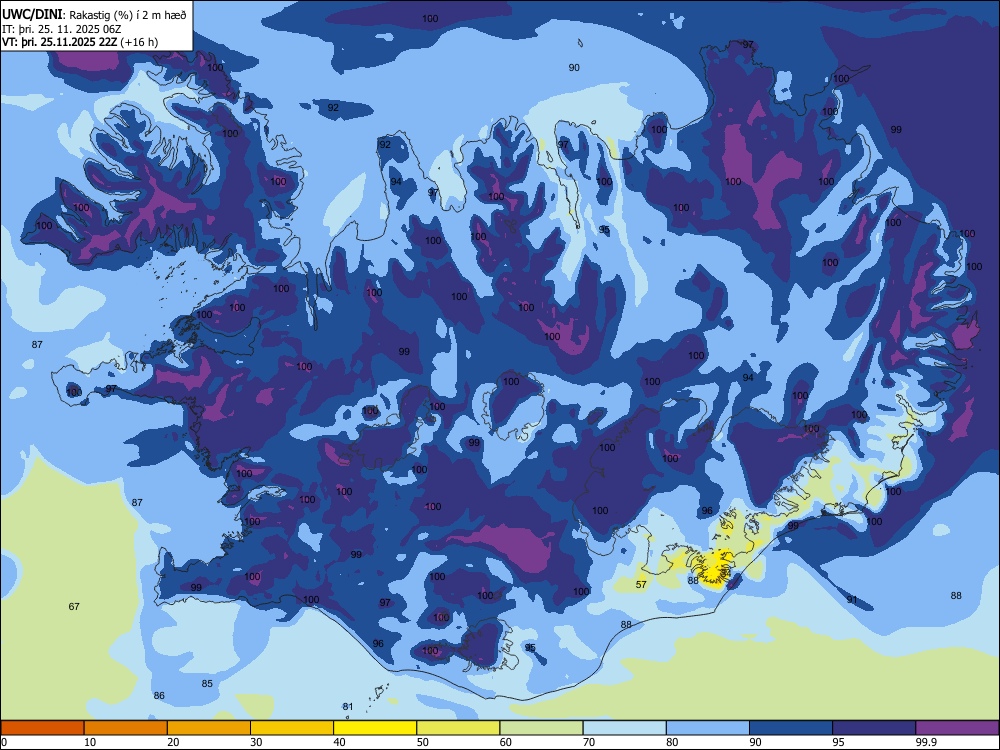Click the humidity value 81 near the islands
Screen dimensions: 1000x750
point(348,707)
